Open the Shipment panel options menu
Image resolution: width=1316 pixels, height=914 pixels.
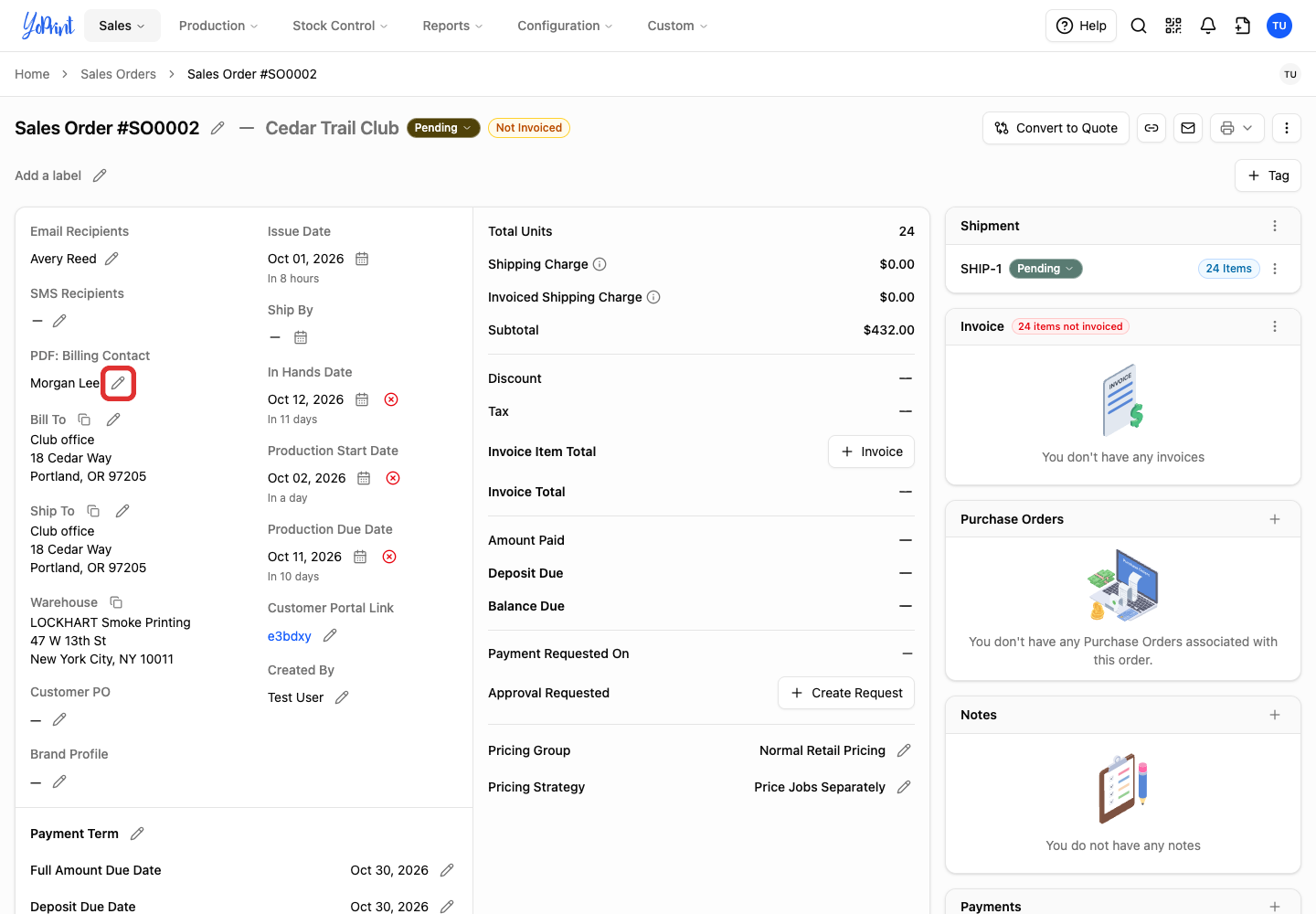coord(1275,226)
